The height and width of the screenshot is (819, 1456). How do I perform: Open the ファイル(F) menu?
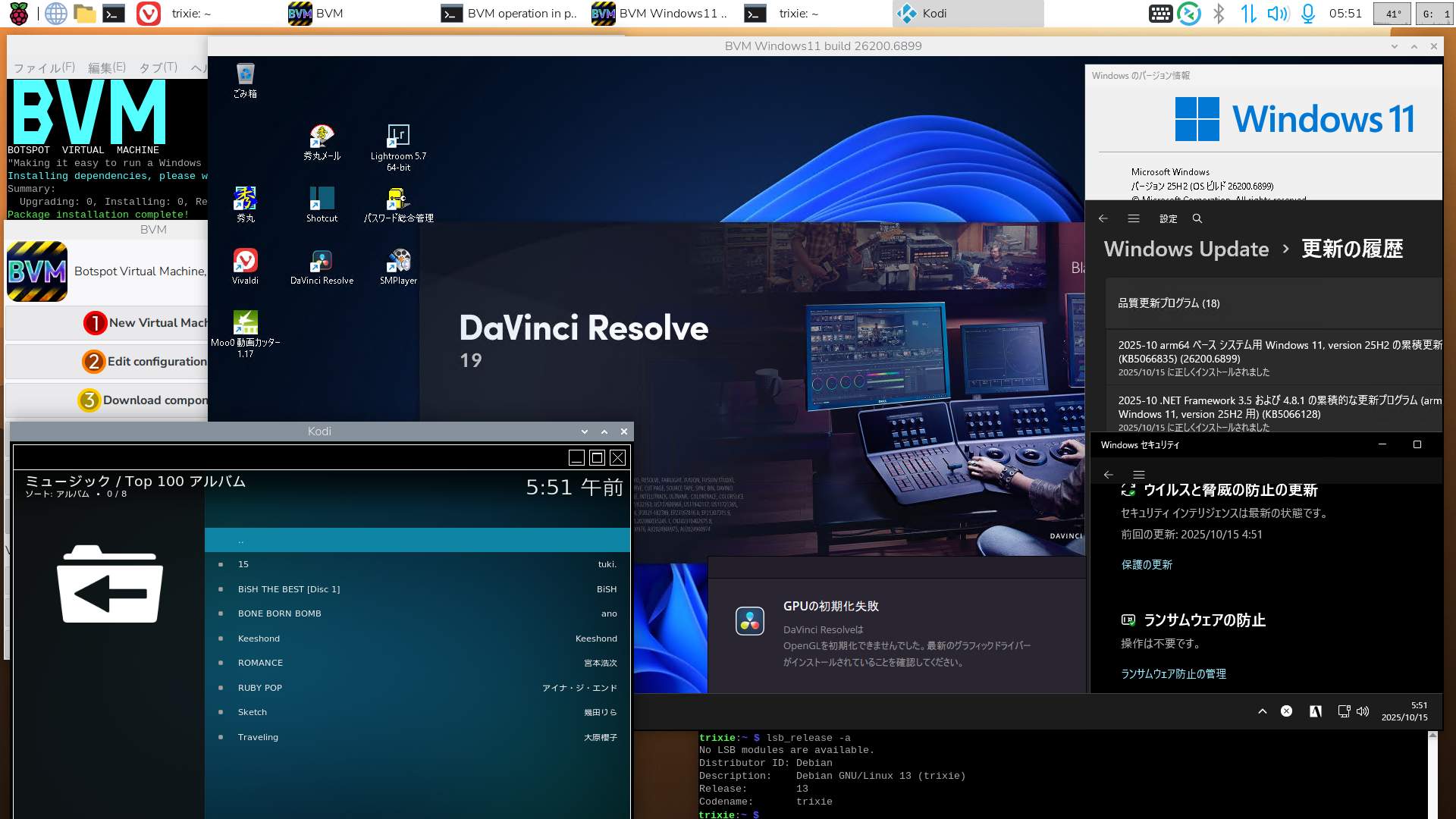point(44,67)
